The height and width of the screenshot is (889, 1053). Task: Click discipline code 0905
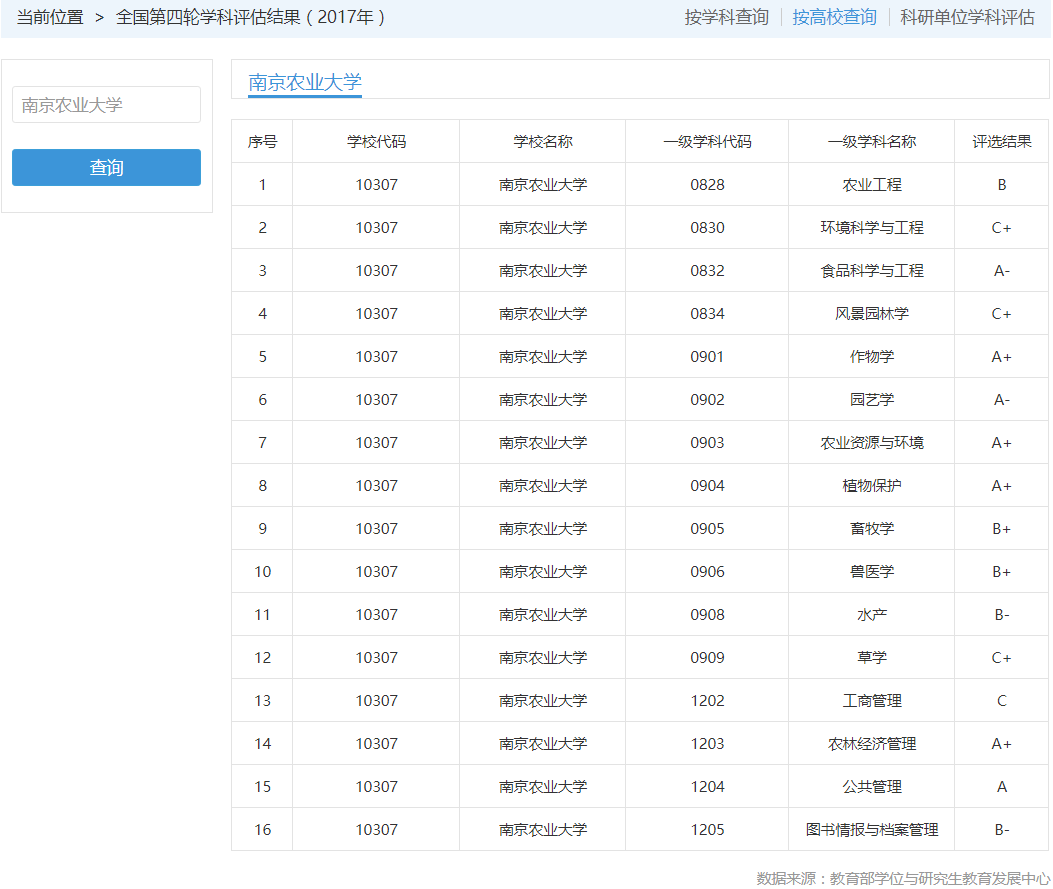[x=707, y=528]
